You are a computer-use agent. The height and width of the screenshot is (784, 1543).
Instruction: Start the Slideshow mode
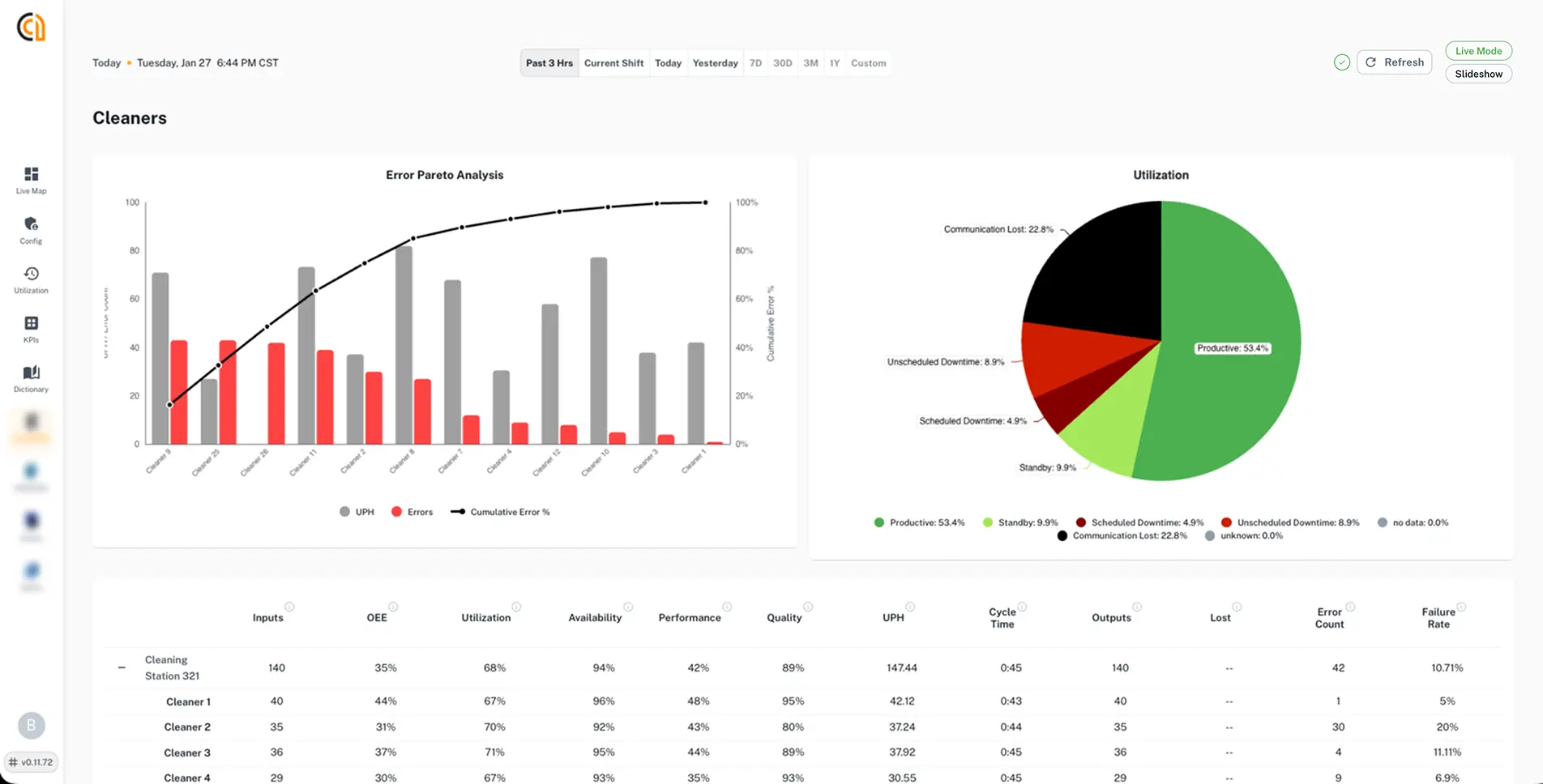click(x=1478, y=74)
